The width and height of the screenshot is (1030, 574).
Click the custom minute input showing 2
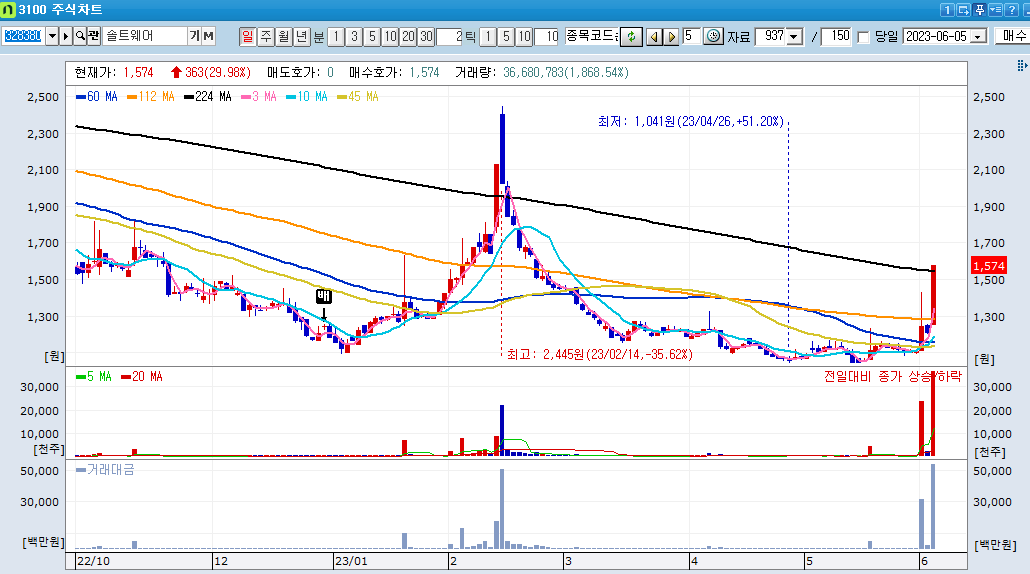pos(450,36)
